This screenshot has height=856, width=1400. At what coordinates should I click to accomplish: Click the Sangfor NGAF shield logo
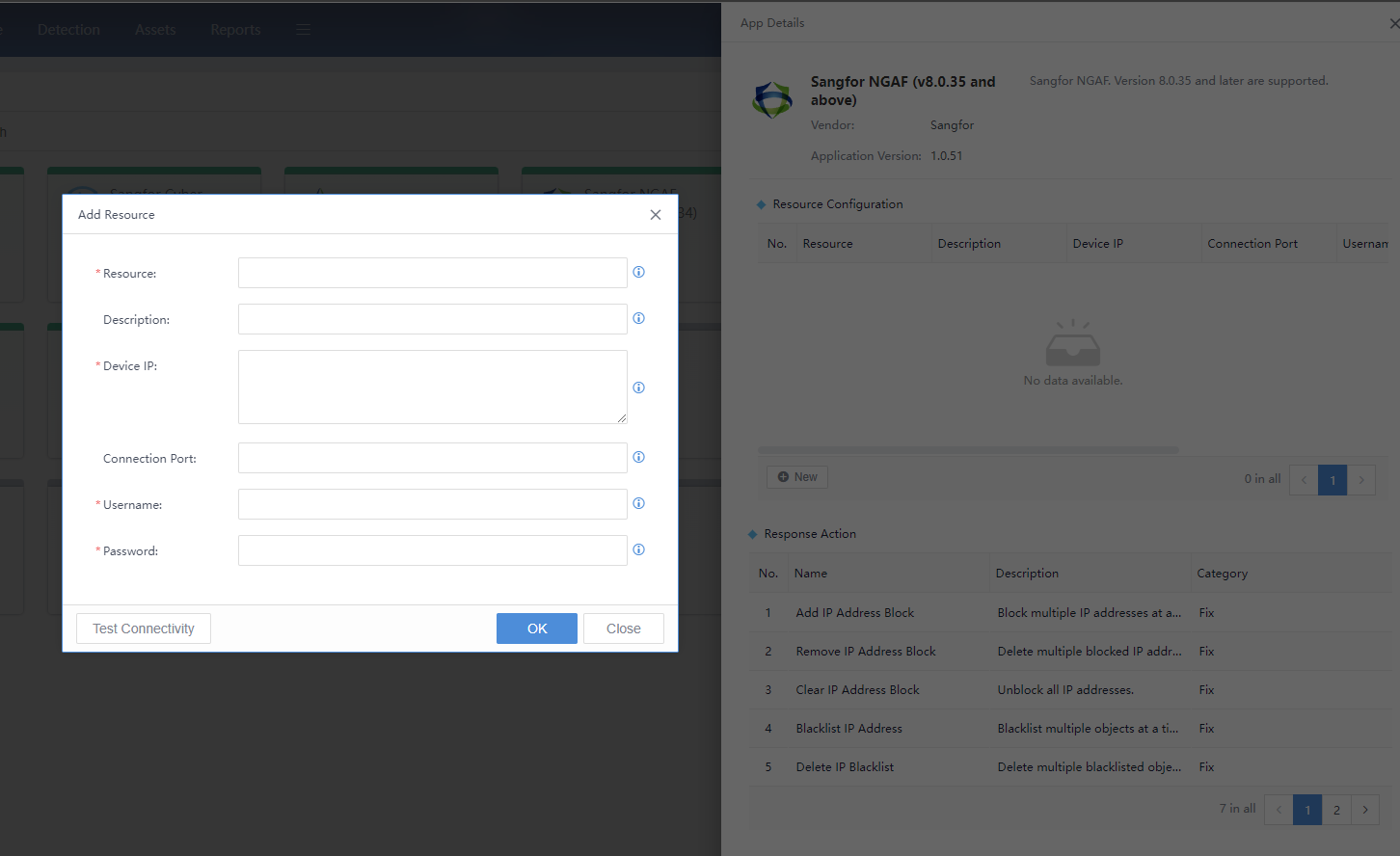coord(772,99)
